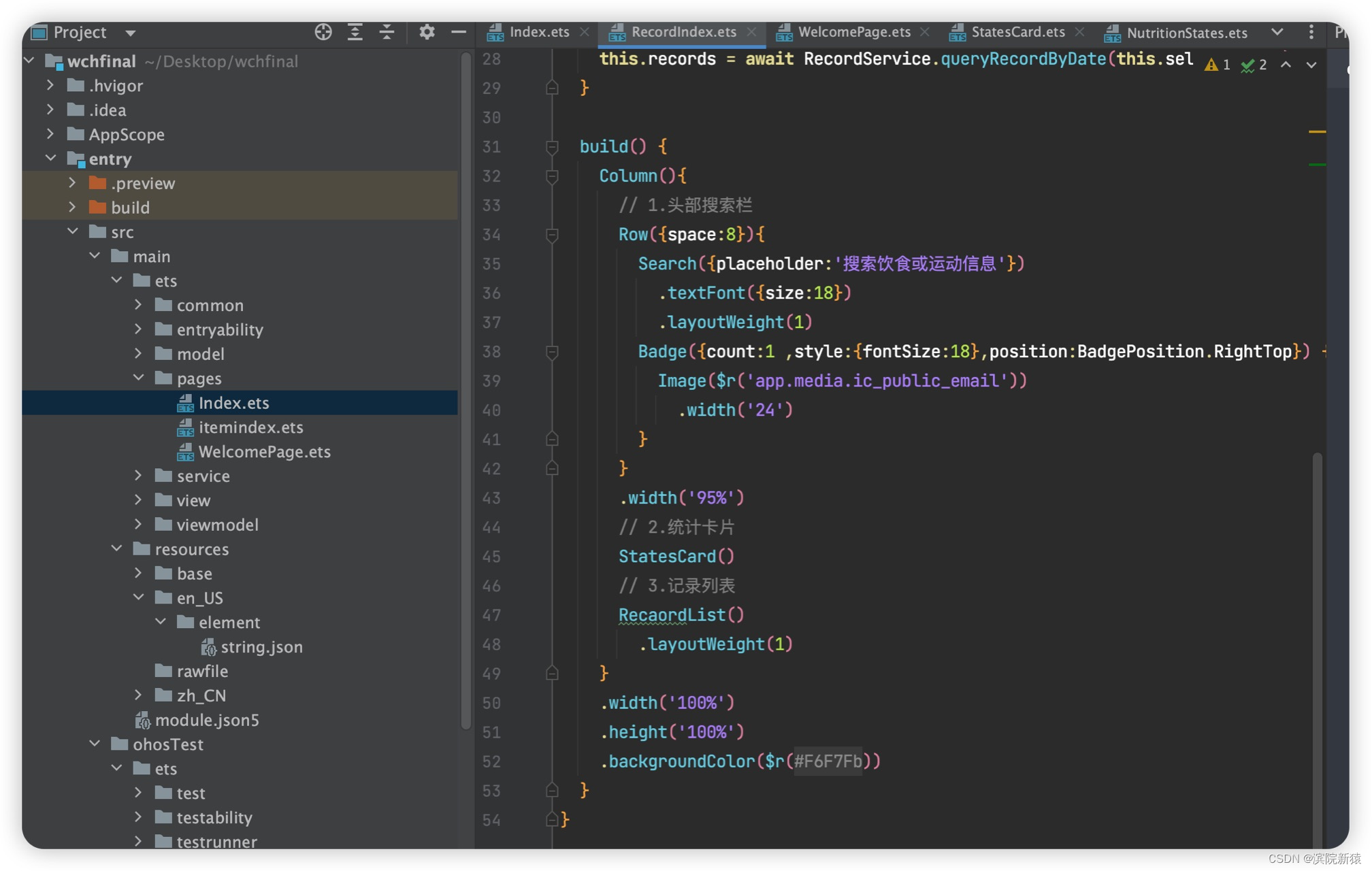Click fold end marker at line 29

(x=552, y=88)
